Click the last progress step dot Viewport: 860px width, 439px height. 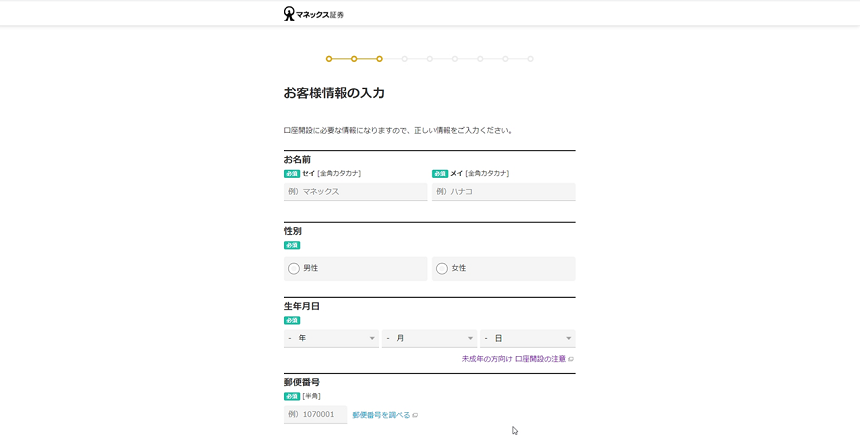[x=530, y=59]
